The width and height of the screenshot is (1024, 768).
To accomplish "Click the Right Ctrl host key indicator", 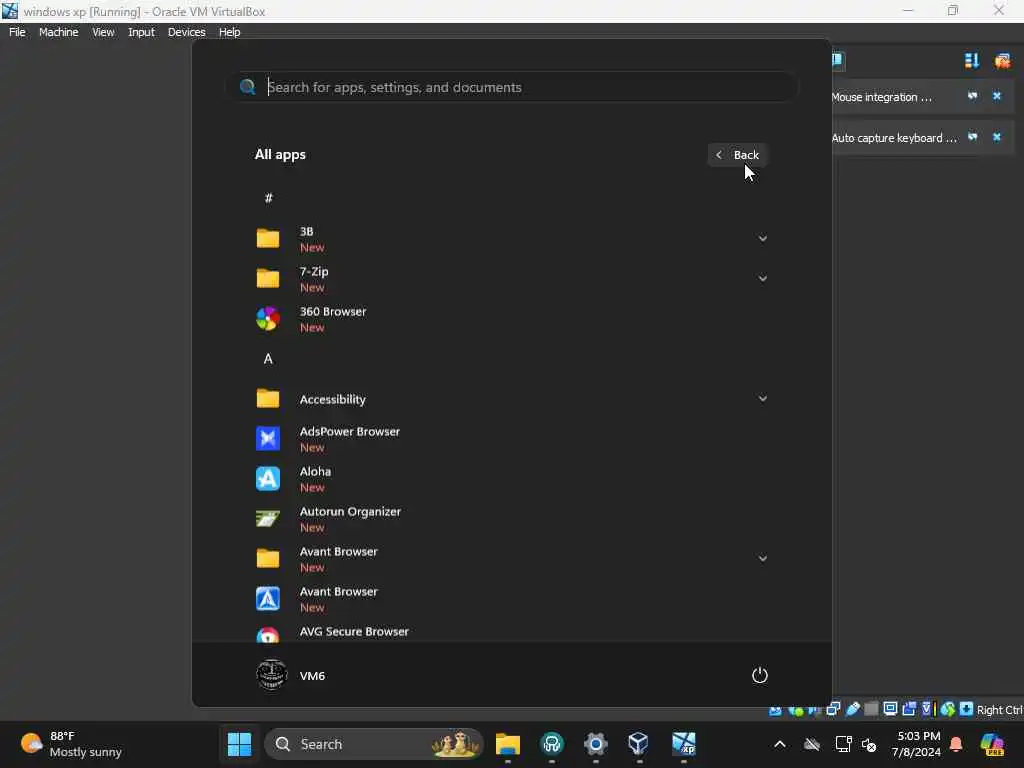I will [x=999, y=710].
